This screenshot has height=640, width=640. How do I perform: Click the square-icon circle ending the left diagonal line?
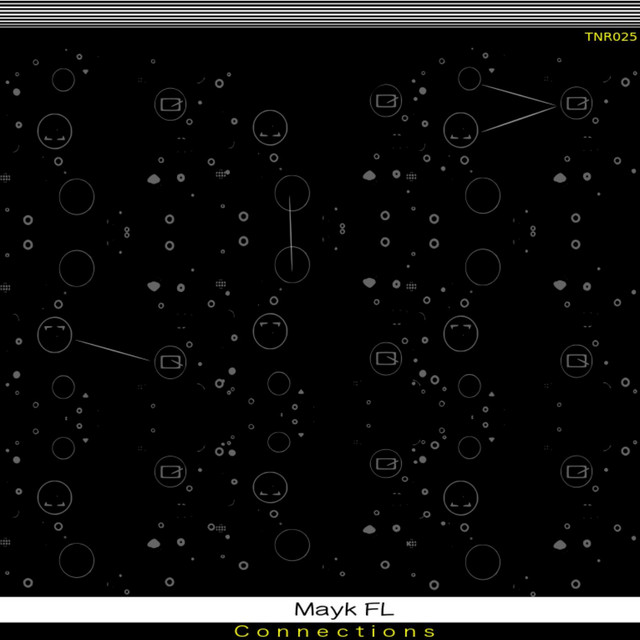tap(171, 360)
